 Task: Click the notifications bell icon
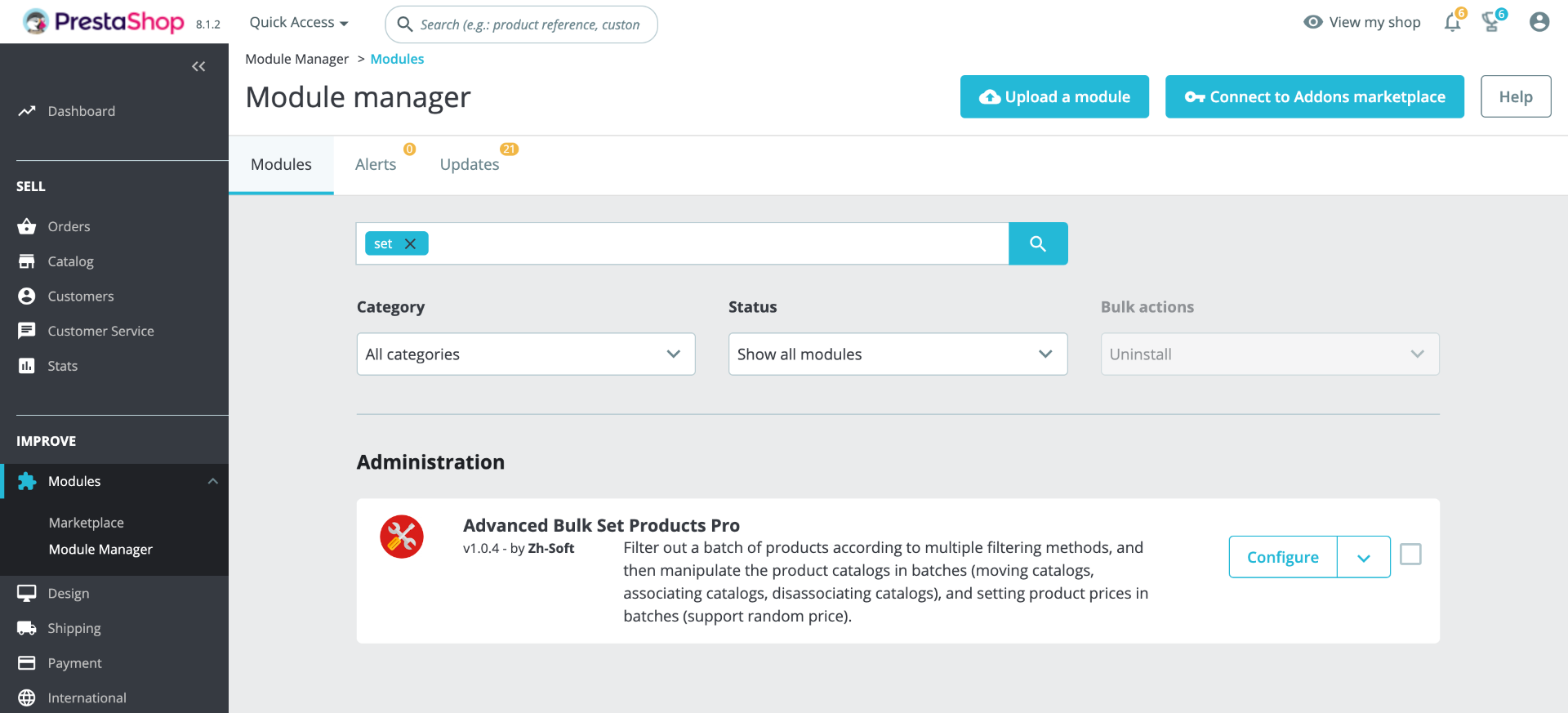[1452, 23]
